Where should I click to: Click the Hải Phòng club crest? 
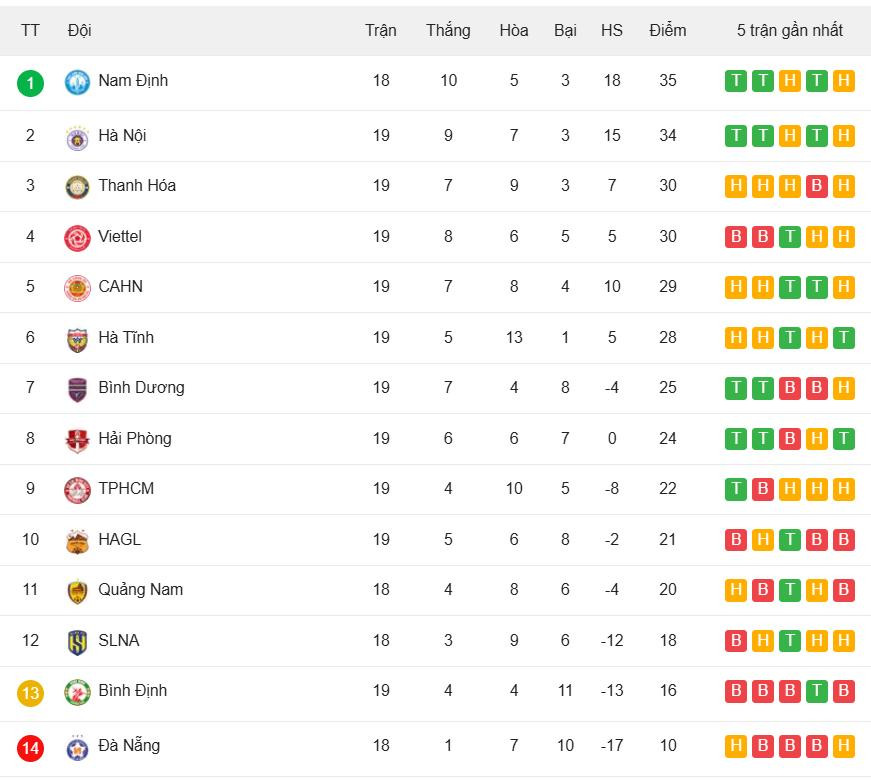tap(77, 440)
